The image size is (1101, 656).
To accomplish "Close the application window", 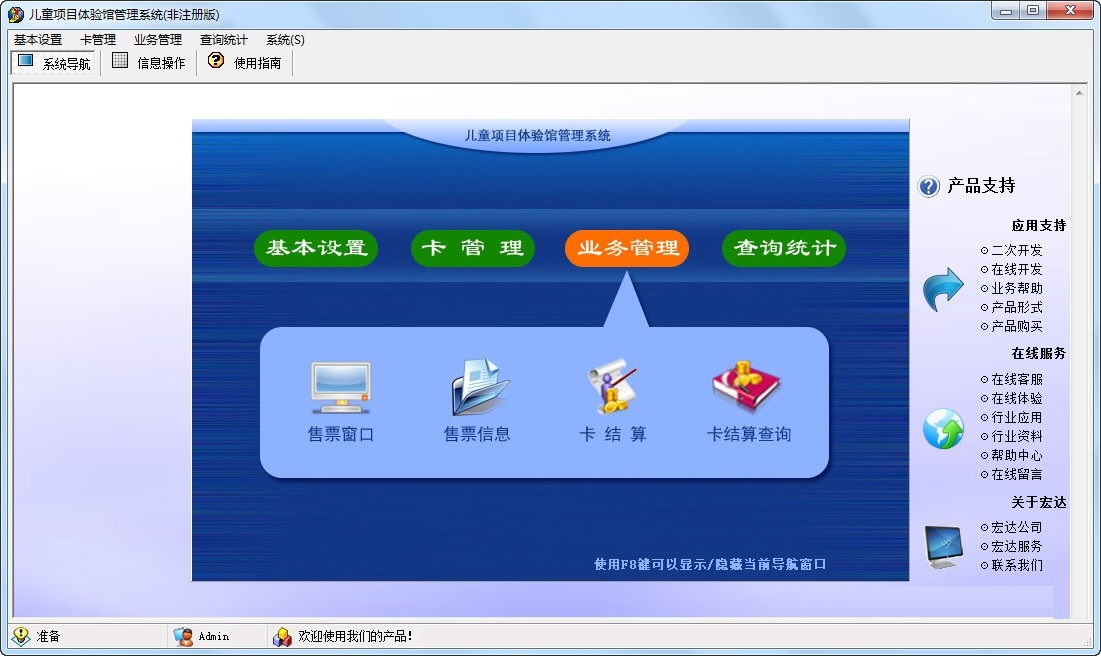I will (1070, 11).
